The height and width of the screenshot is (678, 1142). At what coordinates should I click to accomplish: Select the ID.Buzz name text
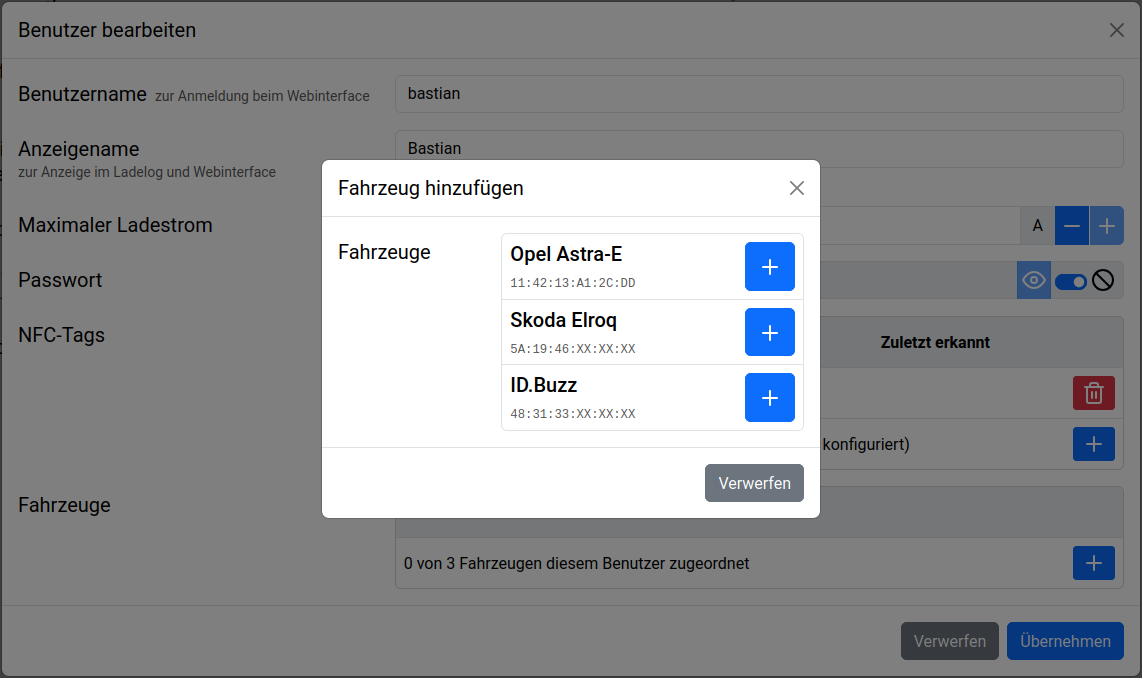coord(543,385)
